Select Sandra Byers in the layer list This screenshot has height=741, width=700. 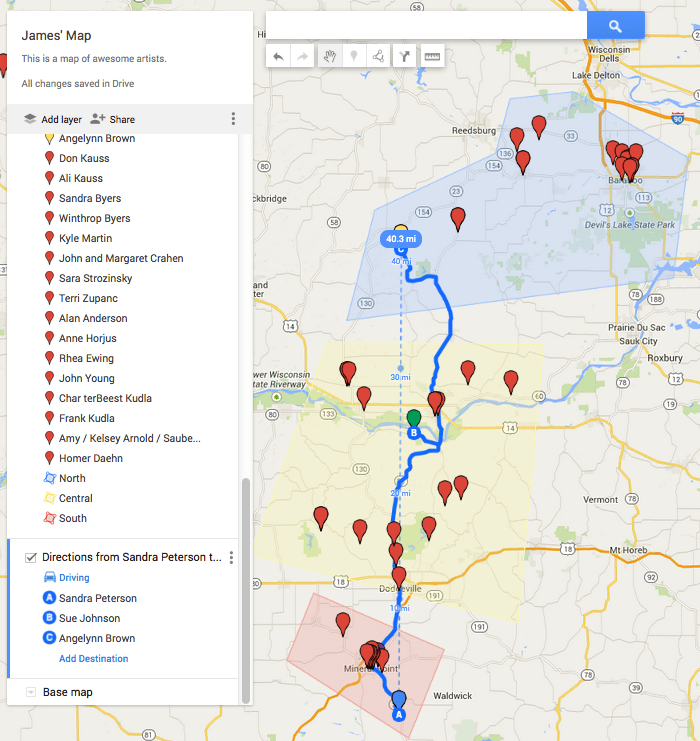click(90, 198)
